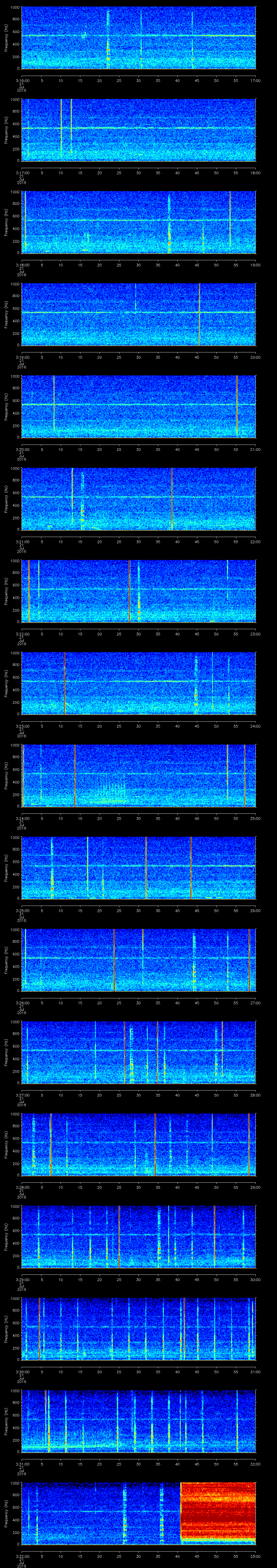Viewport: 277px width, 1568px height.
Task: Click the '3:30:00' time axis label
Action: 22,1372
